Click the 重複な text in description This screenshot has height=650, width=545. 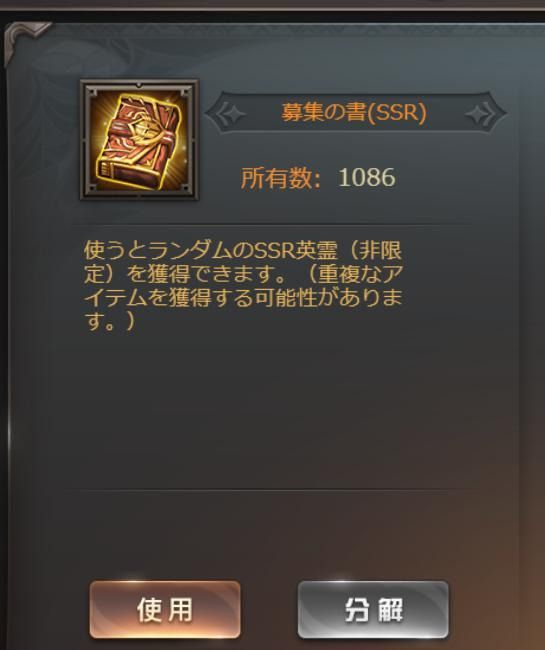click(x=350, y=274)
